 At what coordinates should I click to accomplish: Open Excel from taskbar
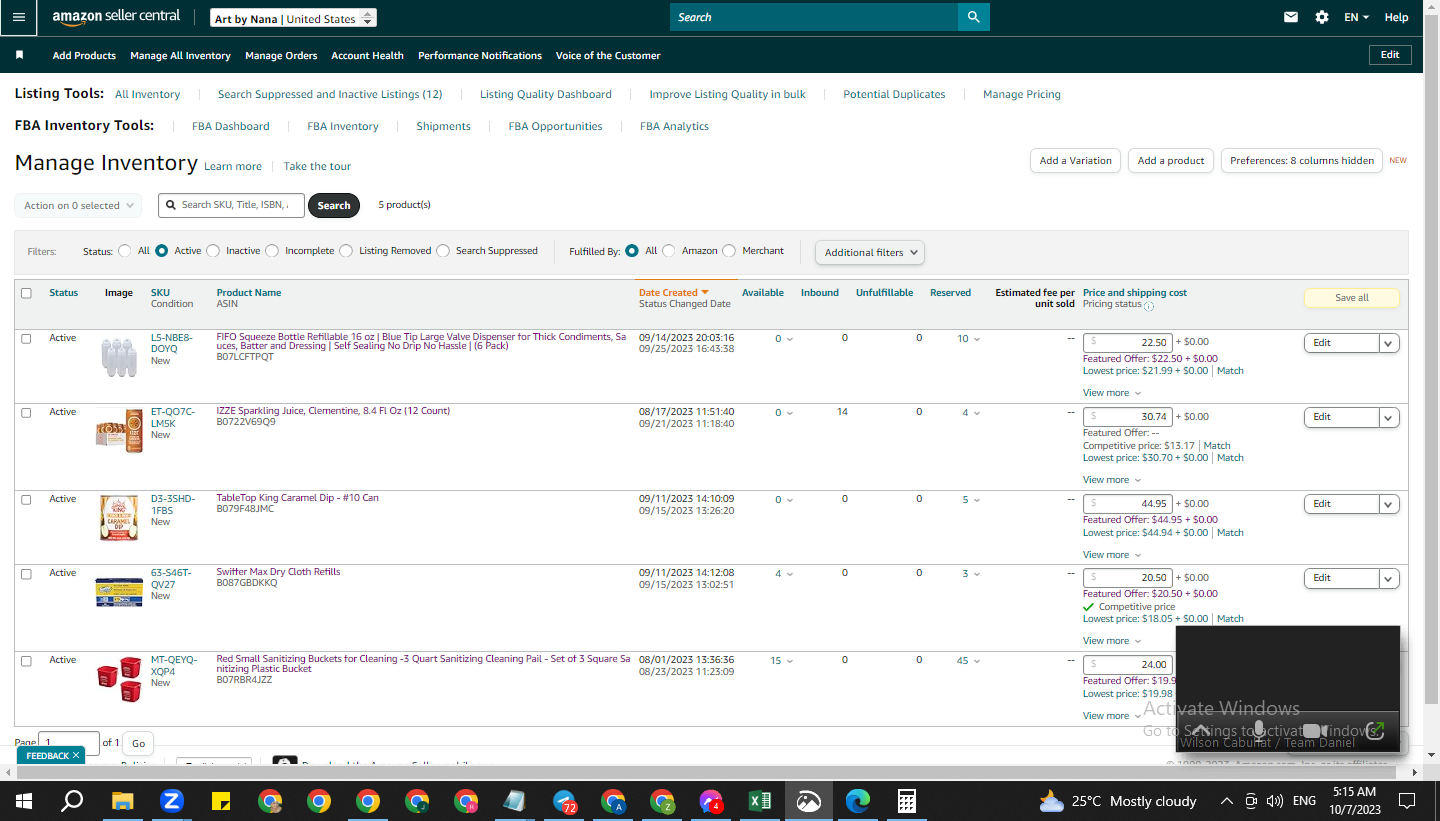point(760,801)
